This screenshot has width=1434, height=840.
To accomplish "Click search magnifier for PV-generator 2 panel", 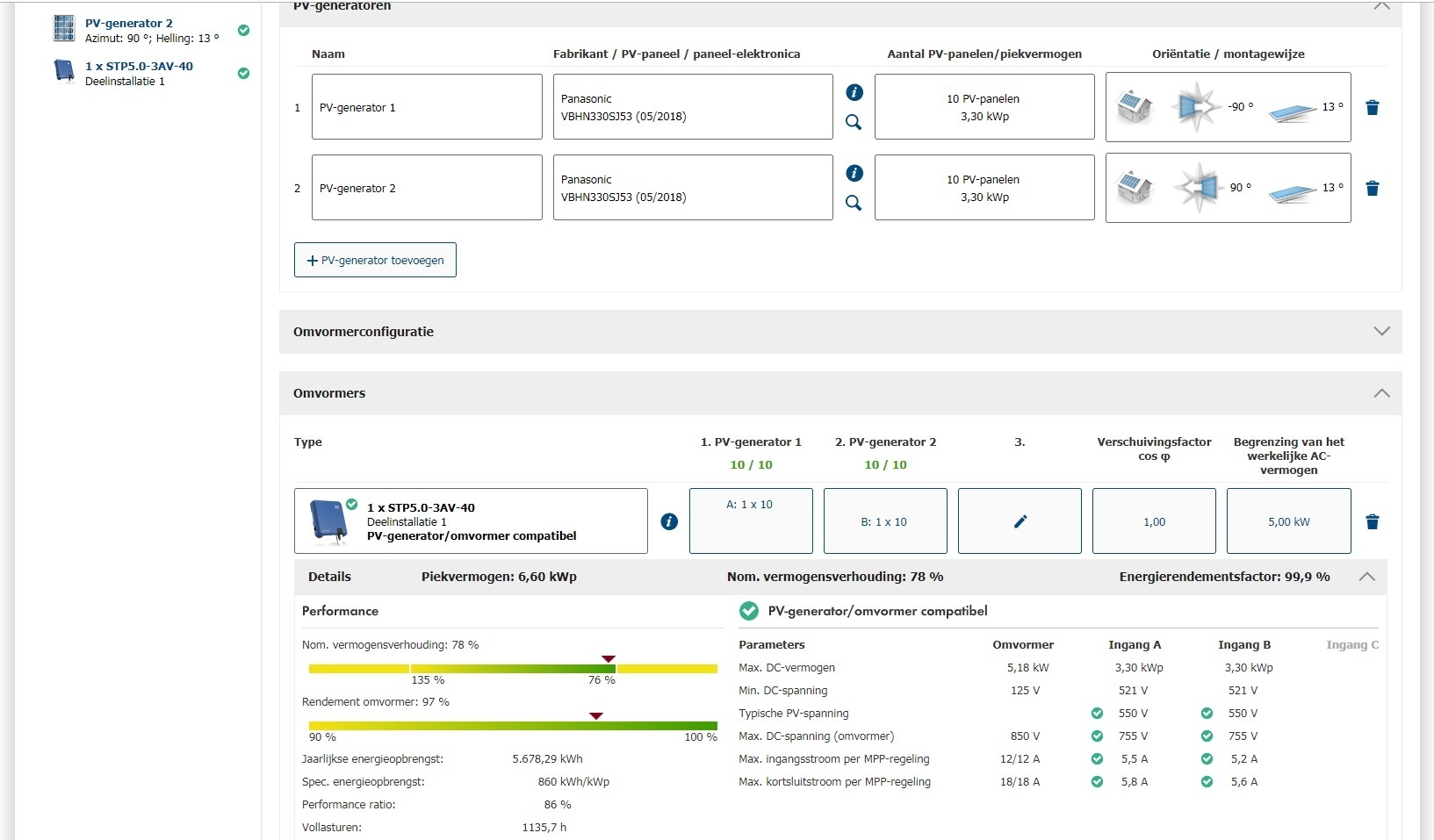I will click(x=853, y=204).
